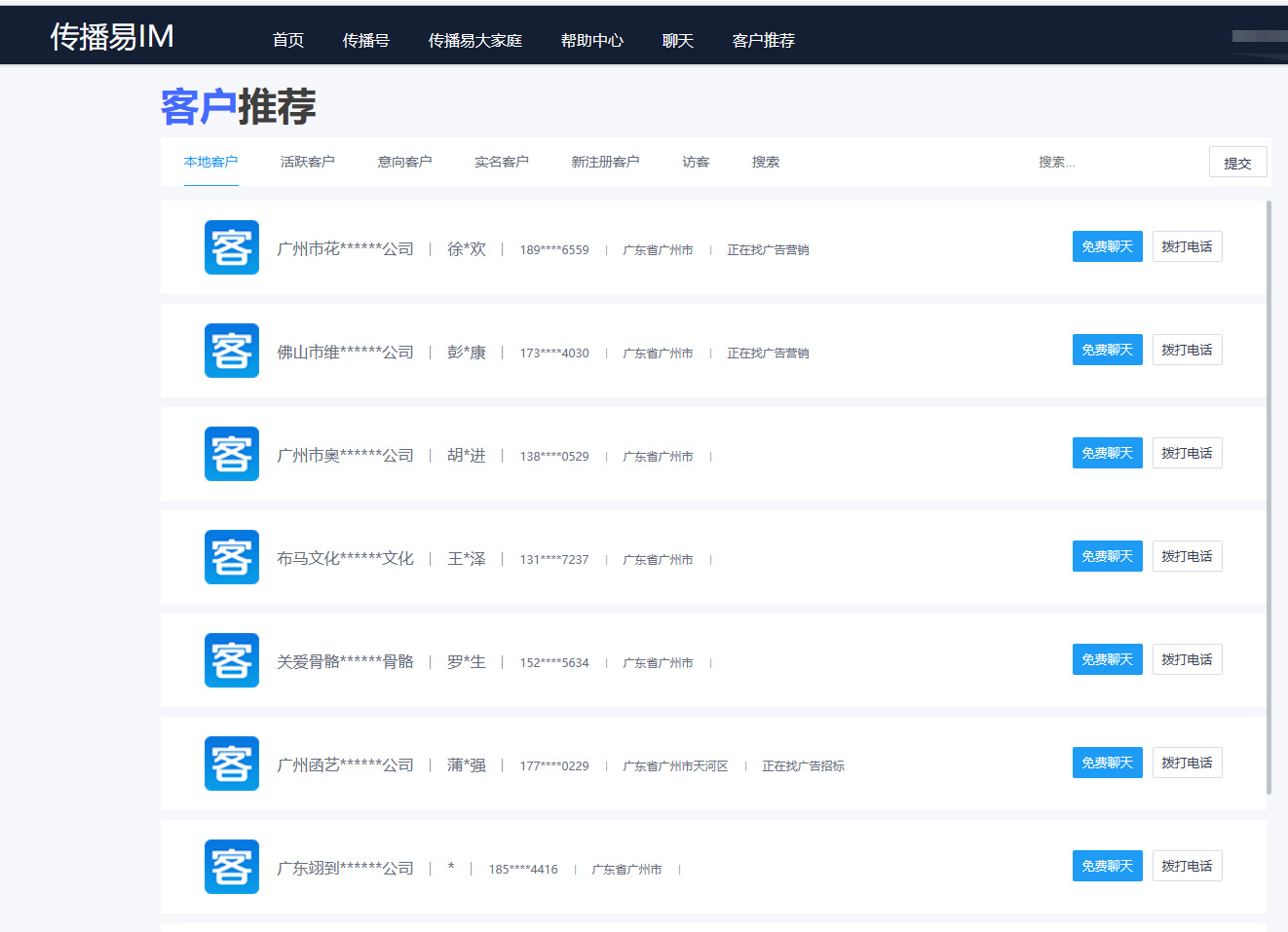Navigate to 首页 in the top menu
Image resolution: width=1288 pixels, height=932 pixels.
tap(287, 41)
